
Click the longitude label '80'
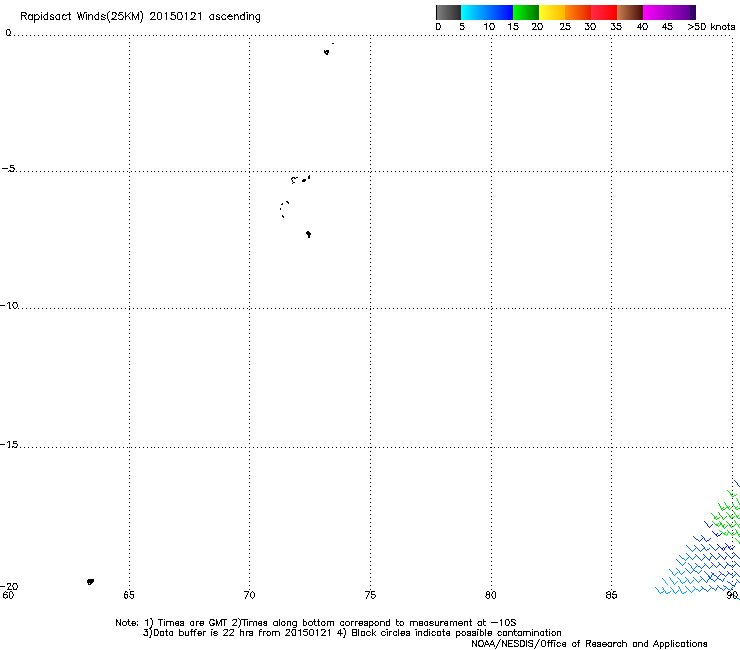point(491,595)
